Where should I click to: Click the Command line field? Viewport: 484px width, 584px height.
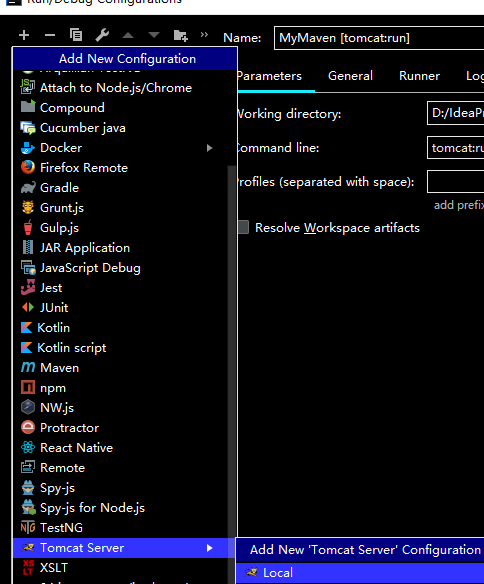click(456, 147)
